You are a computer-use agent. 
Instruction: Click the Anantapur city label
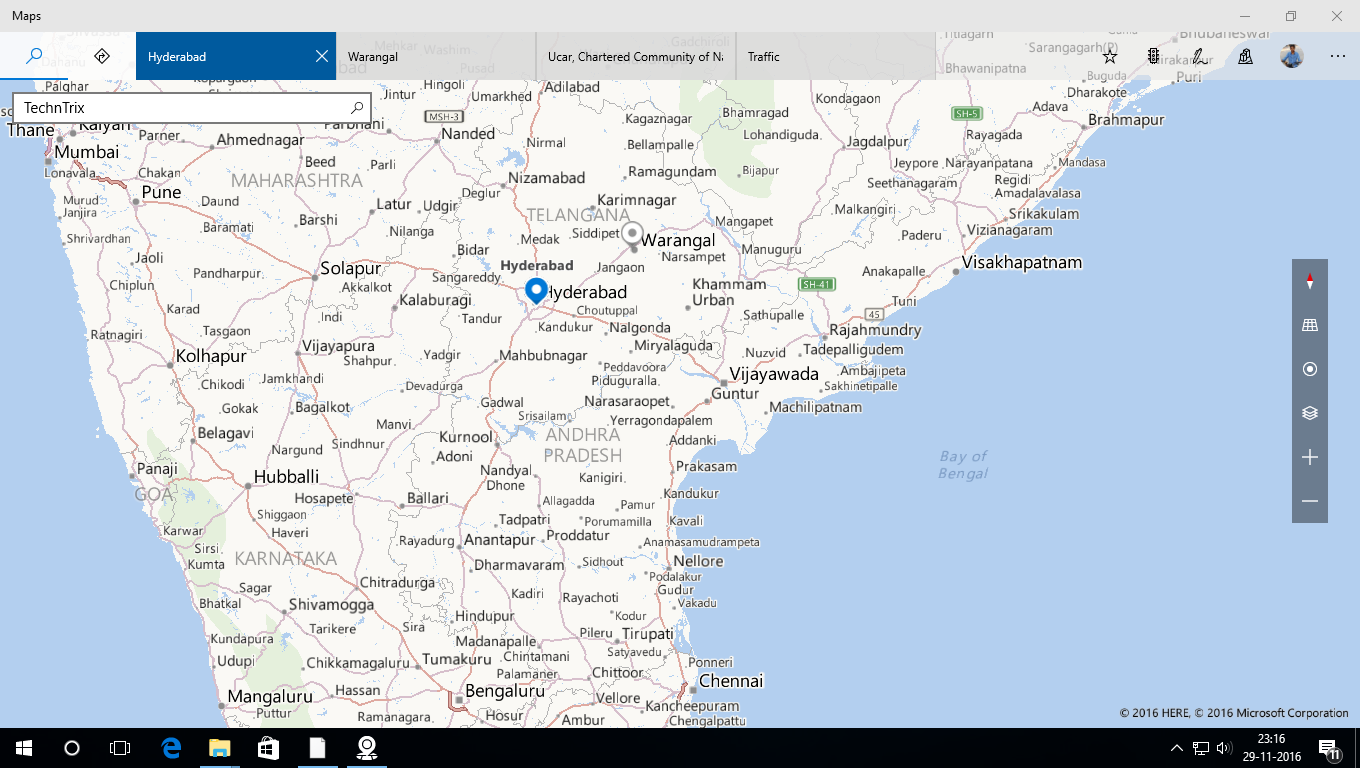click(x=500, y=540)
